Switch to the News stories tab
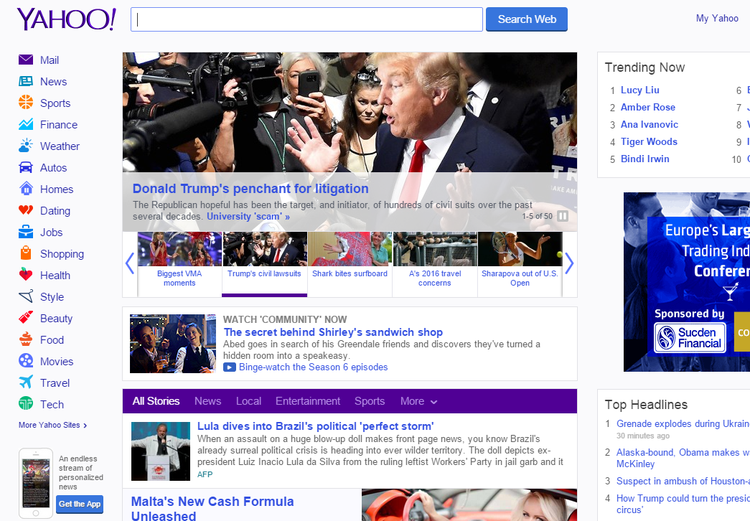 (208, 401)
